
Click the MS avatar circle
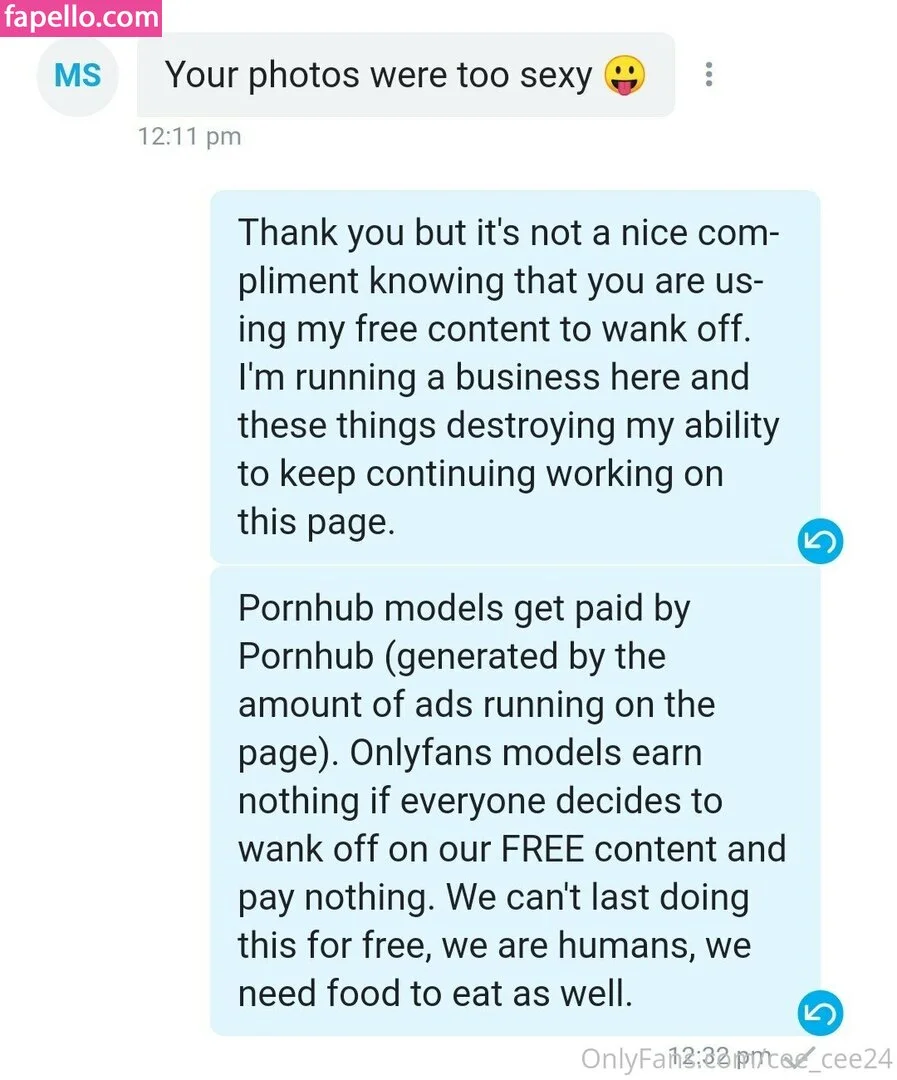pyautogui.click(x=77, y=76)
